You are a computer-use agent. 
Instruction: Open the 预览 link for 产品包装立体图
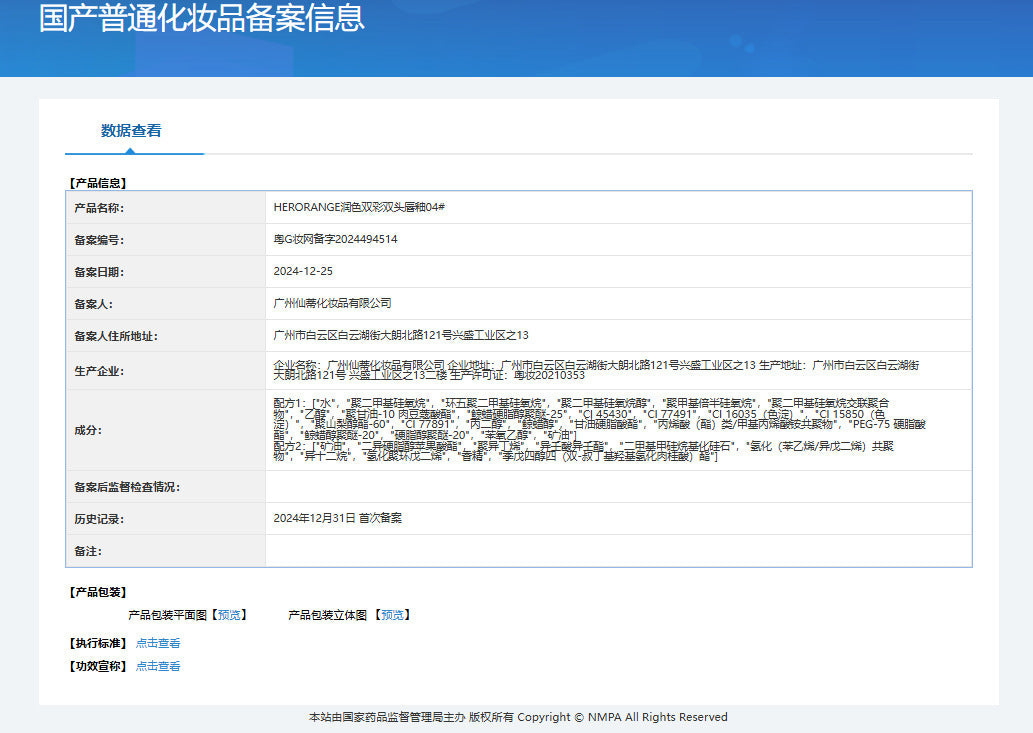(x=392, y=615)
